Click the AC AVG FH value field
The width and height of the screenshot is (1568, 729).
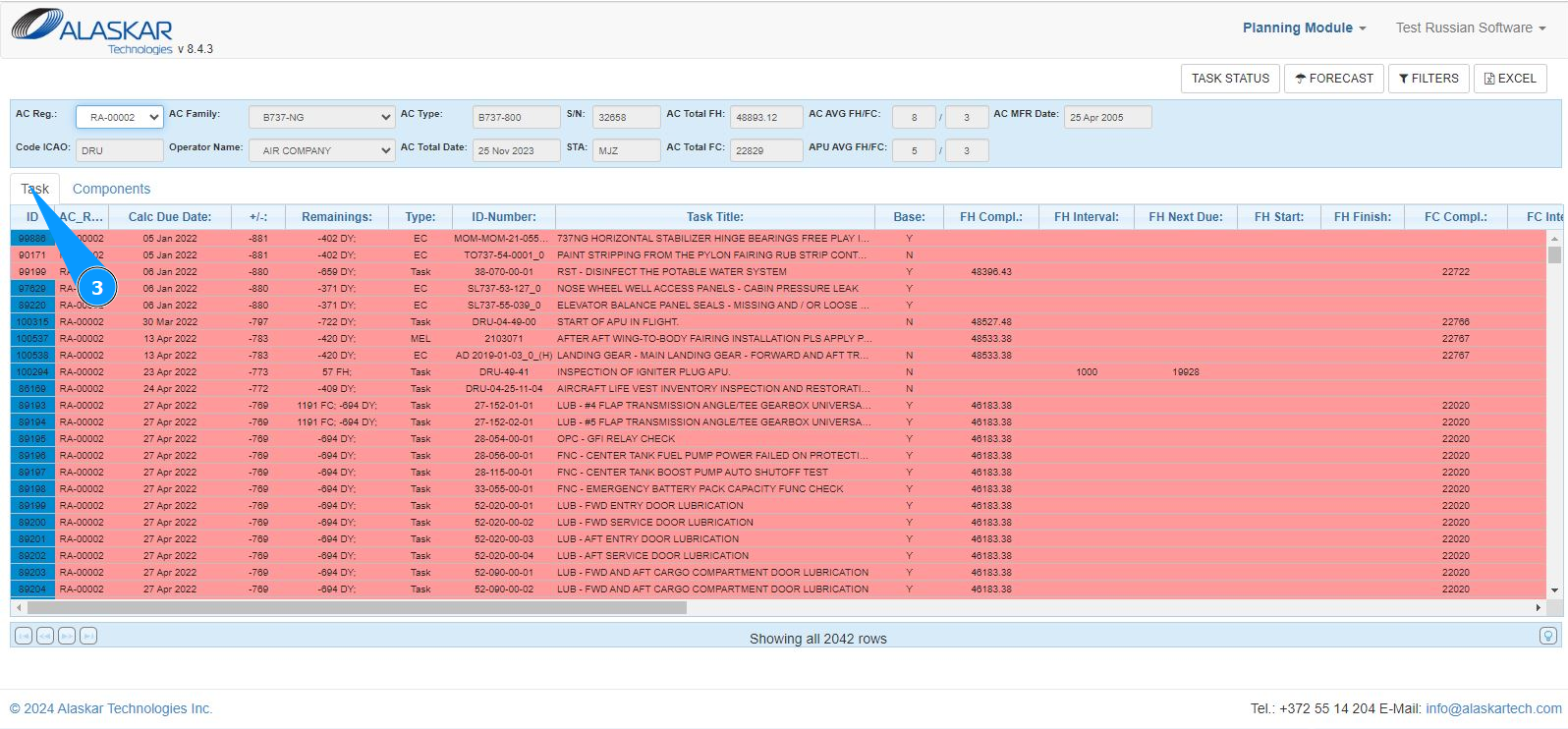[x=914, y=117]
